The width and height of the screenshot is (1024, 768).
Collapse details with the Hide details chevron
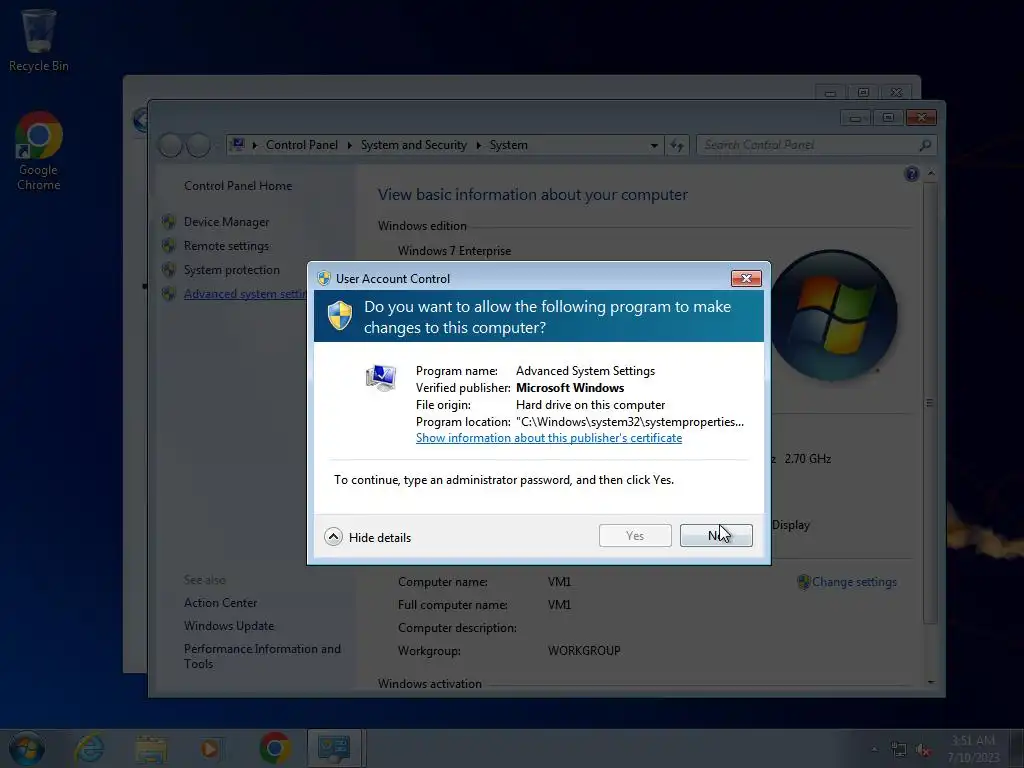pyautogui.click(x=333, y=537)
